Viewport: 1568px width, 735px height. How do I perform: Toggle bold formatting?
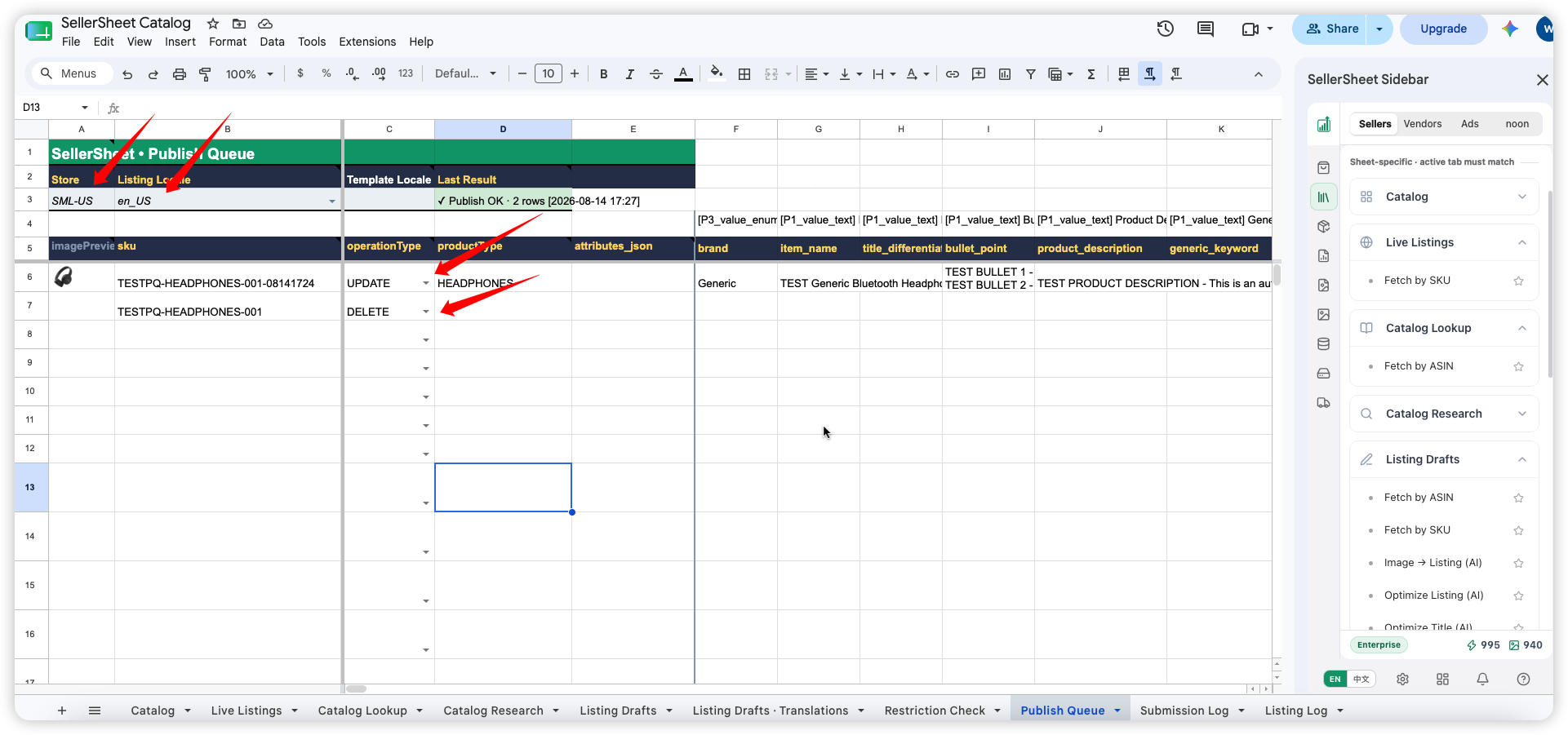click(x=603, y=74)
